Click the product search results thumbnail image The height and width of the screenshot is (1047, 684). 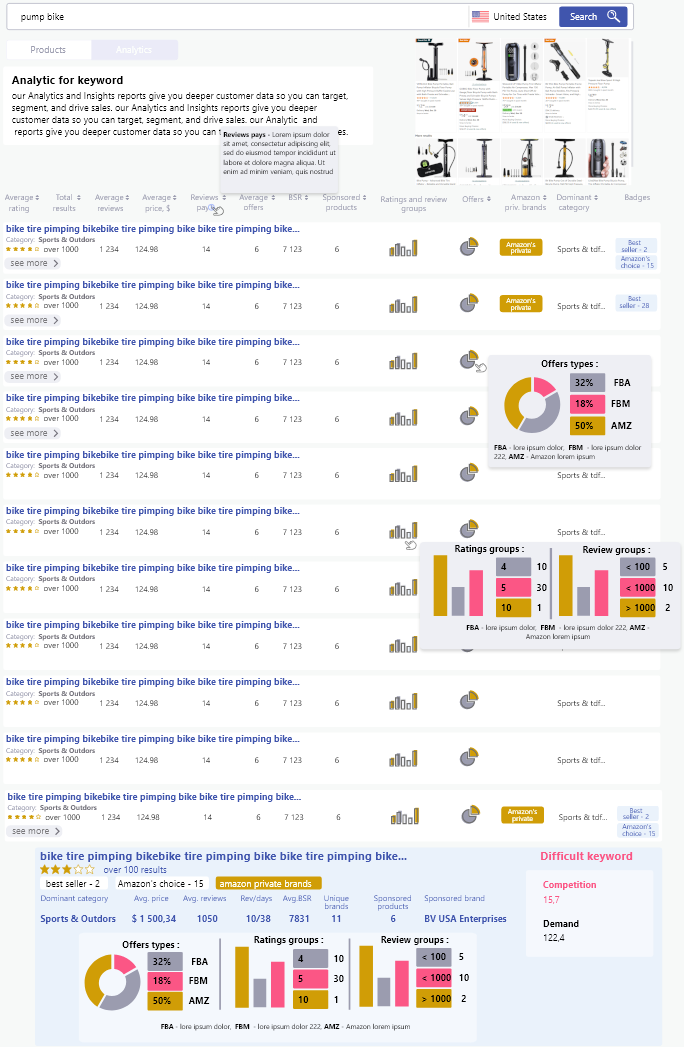pyautogui.click(x=522, y=110)
